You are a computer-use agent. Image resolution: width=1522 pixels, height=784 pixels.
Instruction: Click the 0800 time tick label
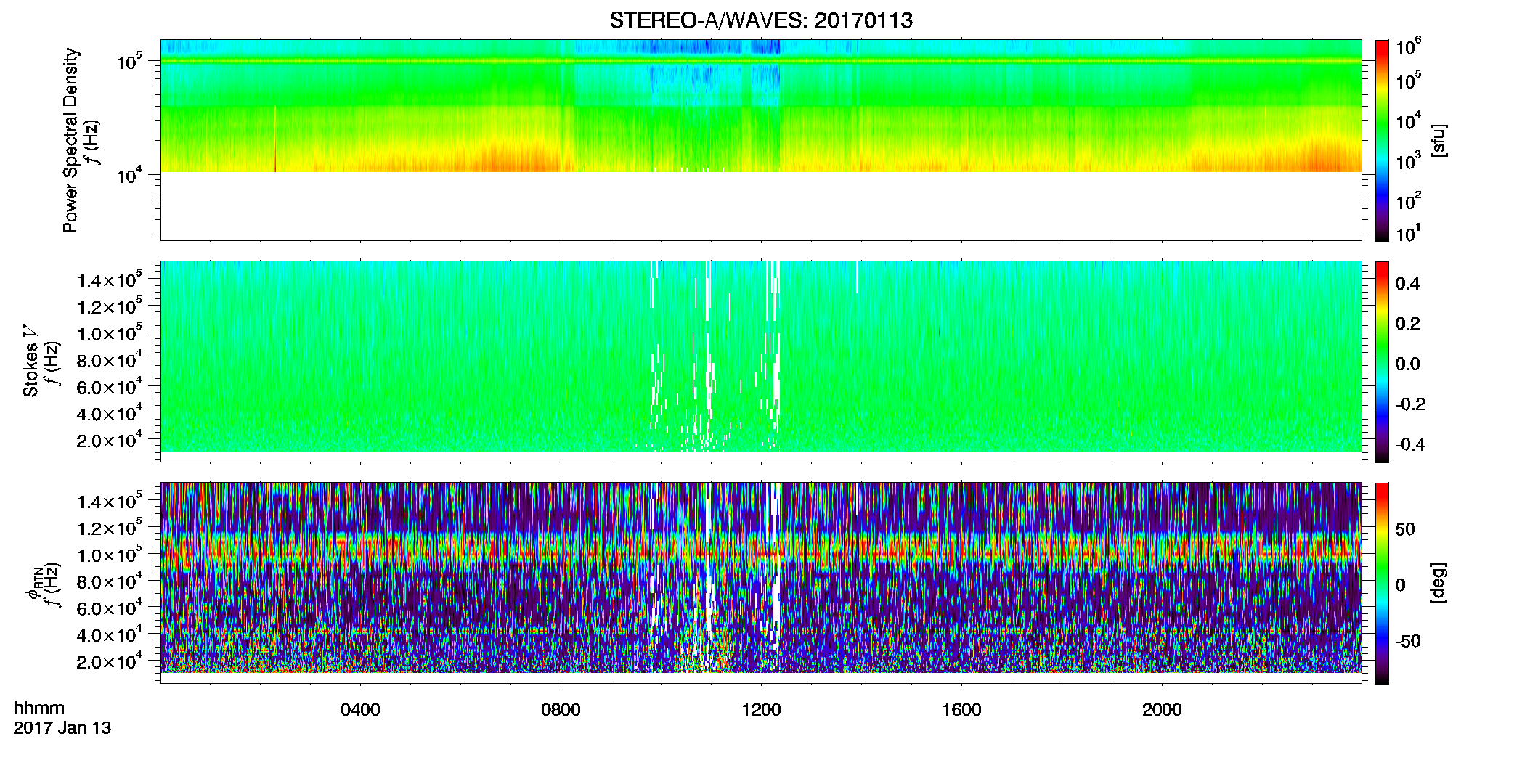coord(561,710)
